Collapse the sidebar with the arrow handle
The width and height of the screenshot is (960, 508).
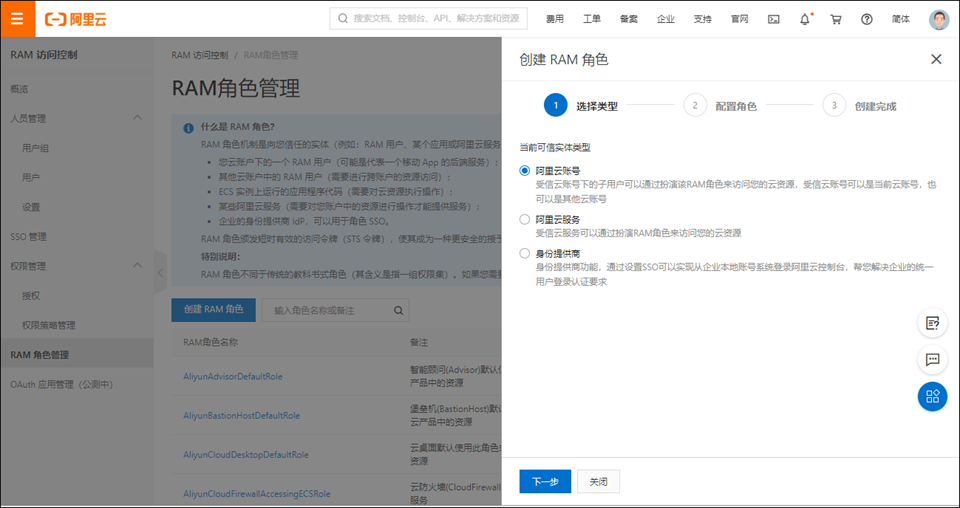(160, 272)
